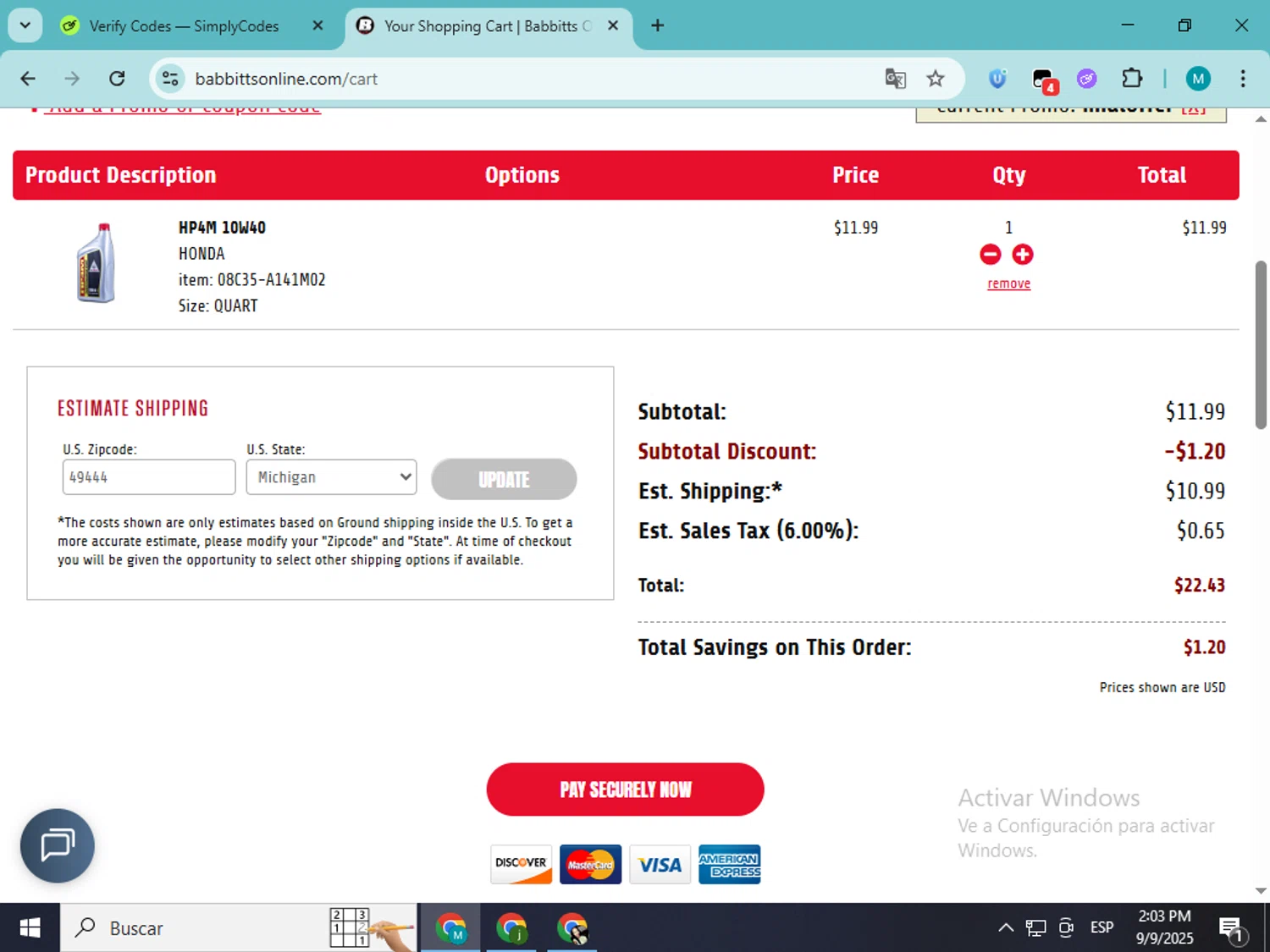Open site information icon in address bar
This screenshot has height=952, width=1270.
tap(170, 79)
